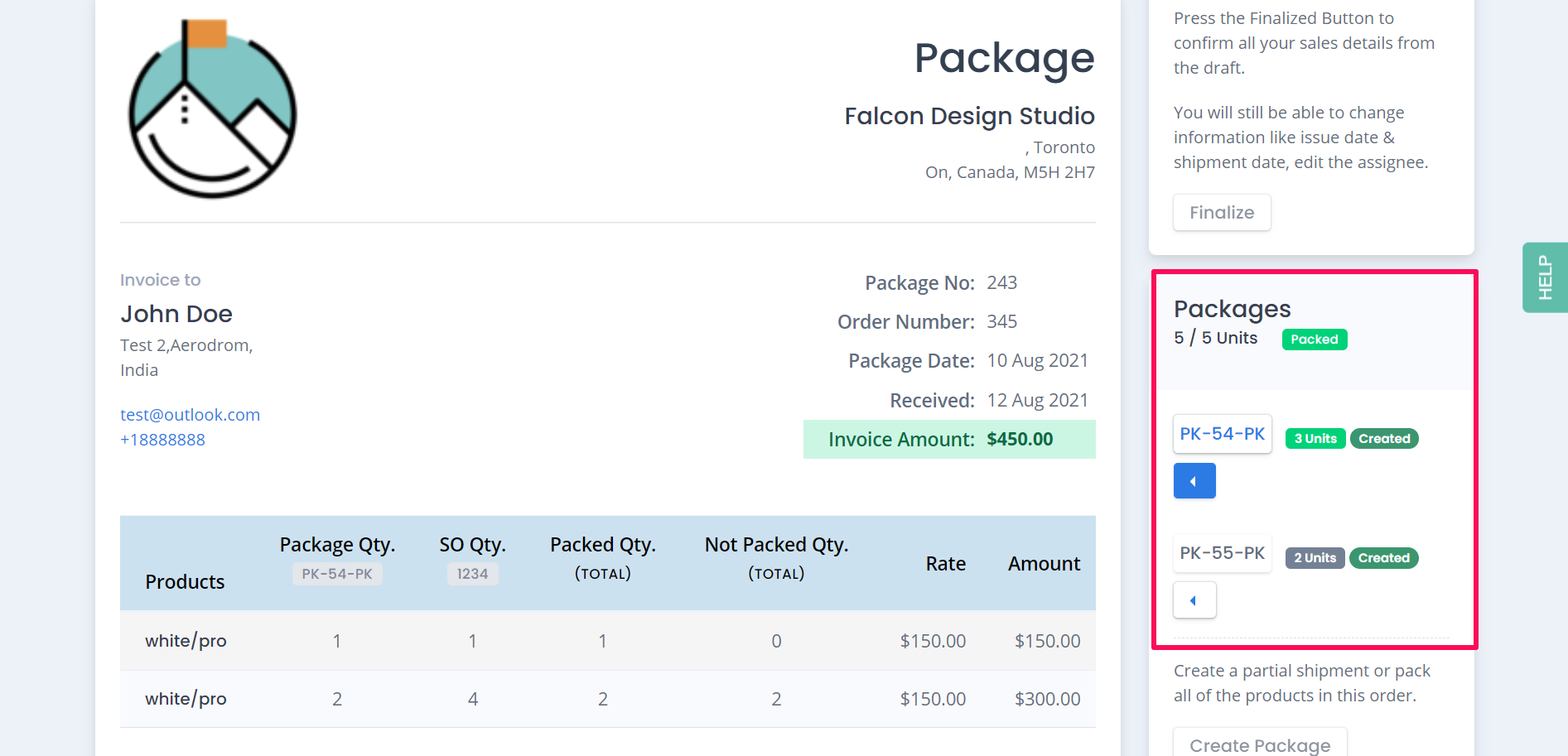This screenshot has height=756, width=1568.
Task: Select the first white/pro product row
Action: pos(607,641)
